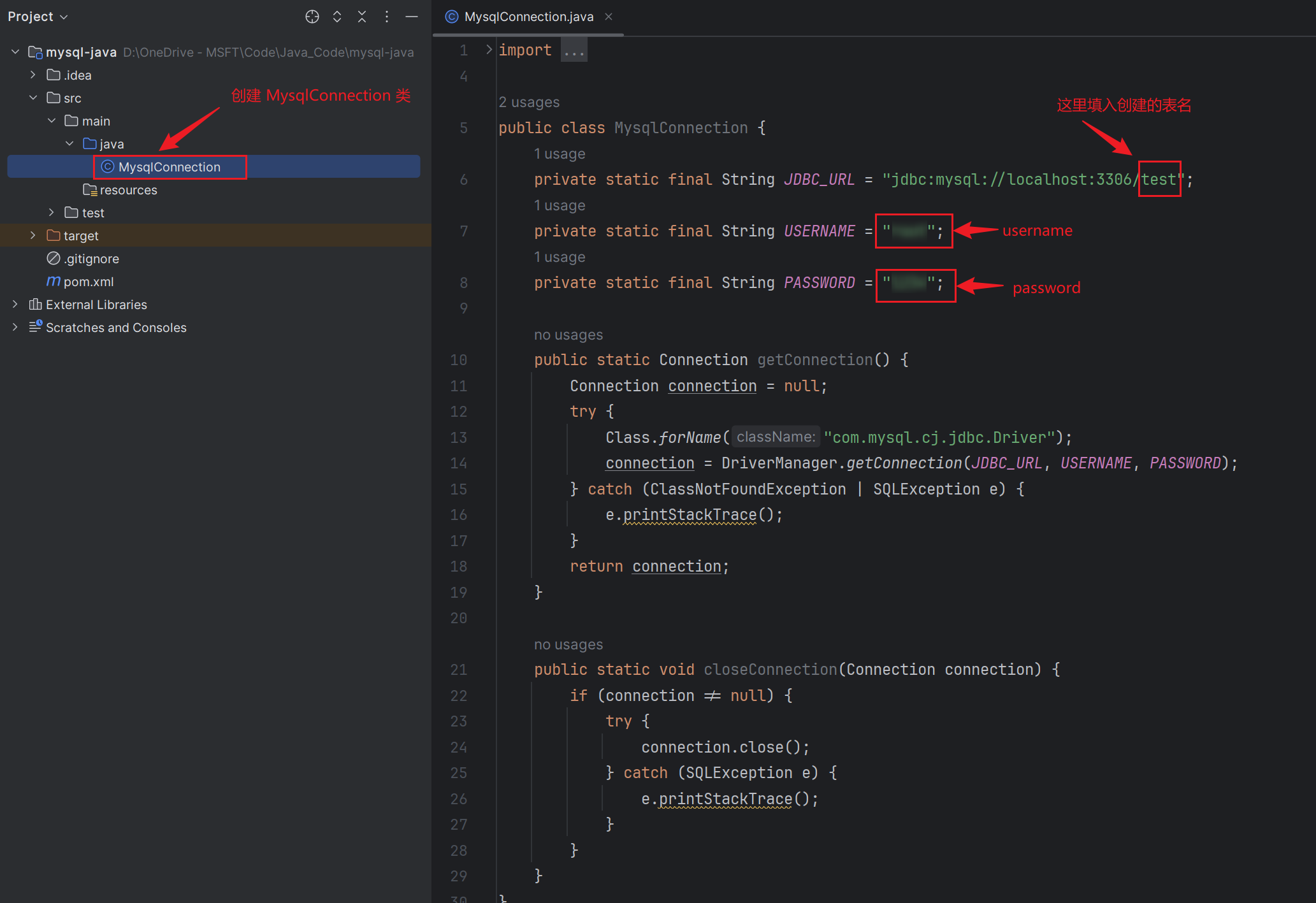The width and height of the screenshot is (1316, 903).
Task: Click the resources folder icon
Action: (90, 190)
